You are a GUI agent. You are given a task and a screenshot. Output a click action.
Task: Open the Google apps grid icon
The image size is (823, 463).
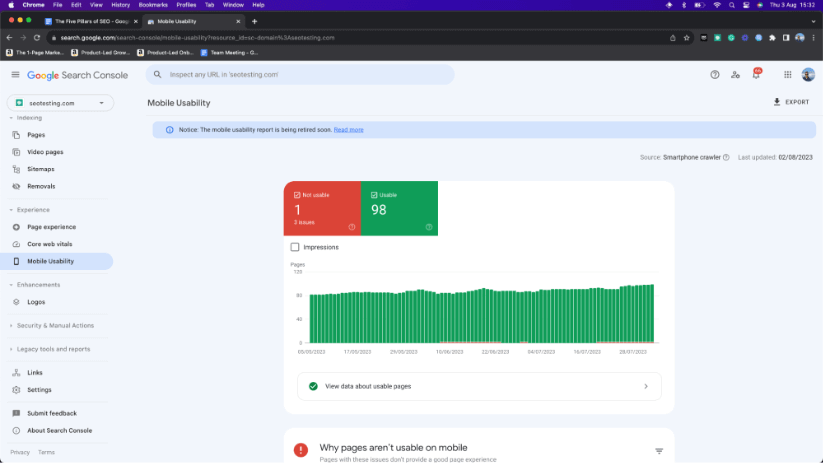(x=788, y=75)
